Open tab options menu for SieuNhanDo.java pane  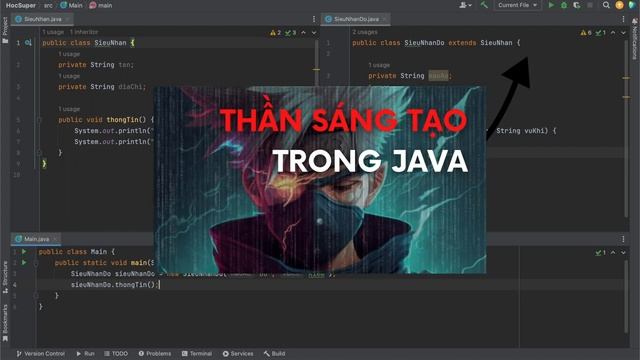click(x=623, y=19)
